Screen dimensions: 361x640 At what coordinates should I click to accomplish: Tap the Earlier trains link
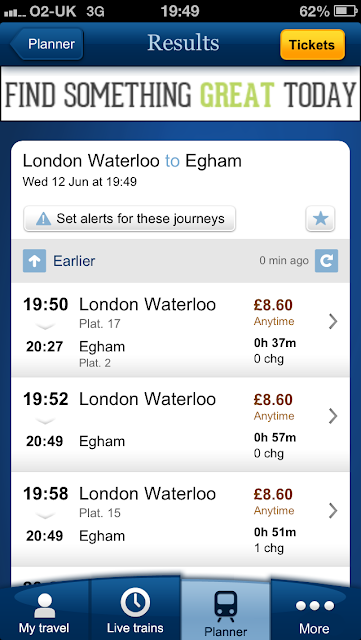click(x=74, y=261)
